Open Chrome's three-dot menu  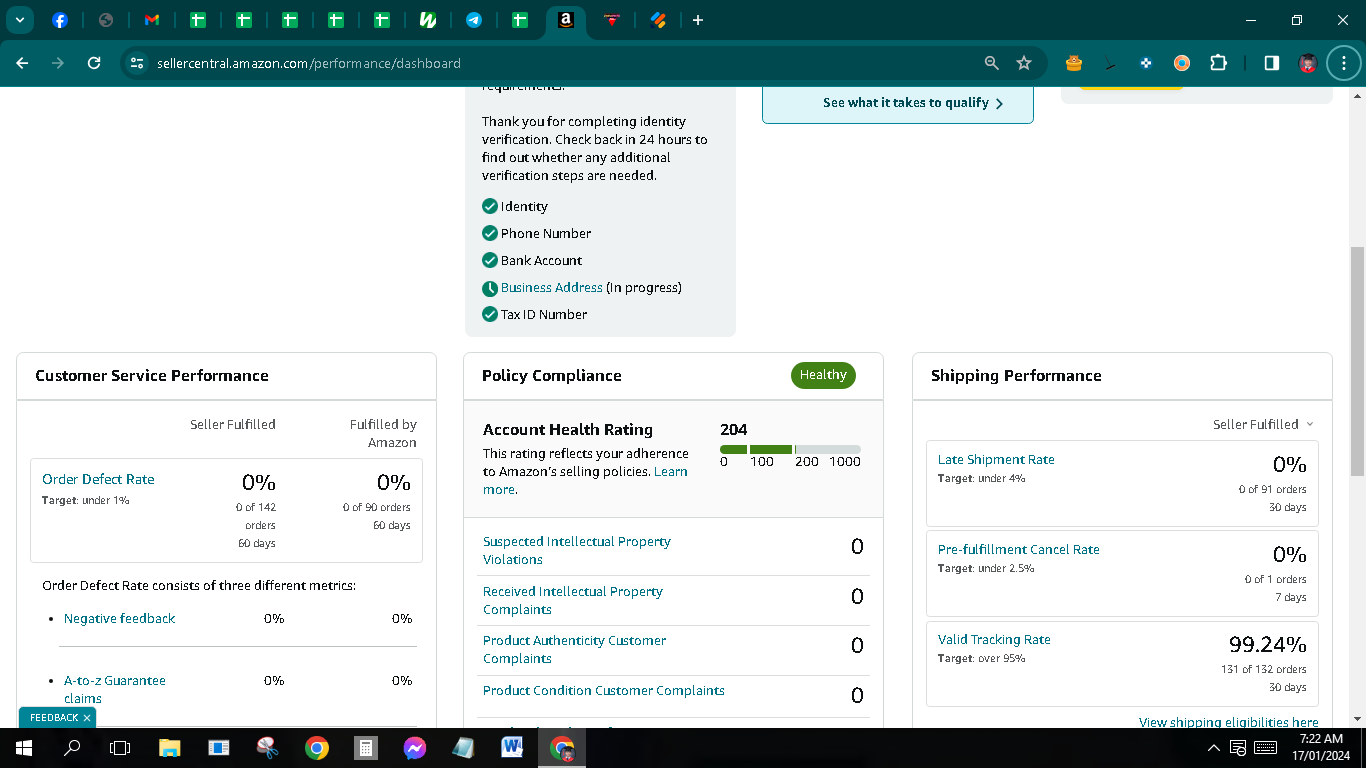click(x=1343, y=63)
